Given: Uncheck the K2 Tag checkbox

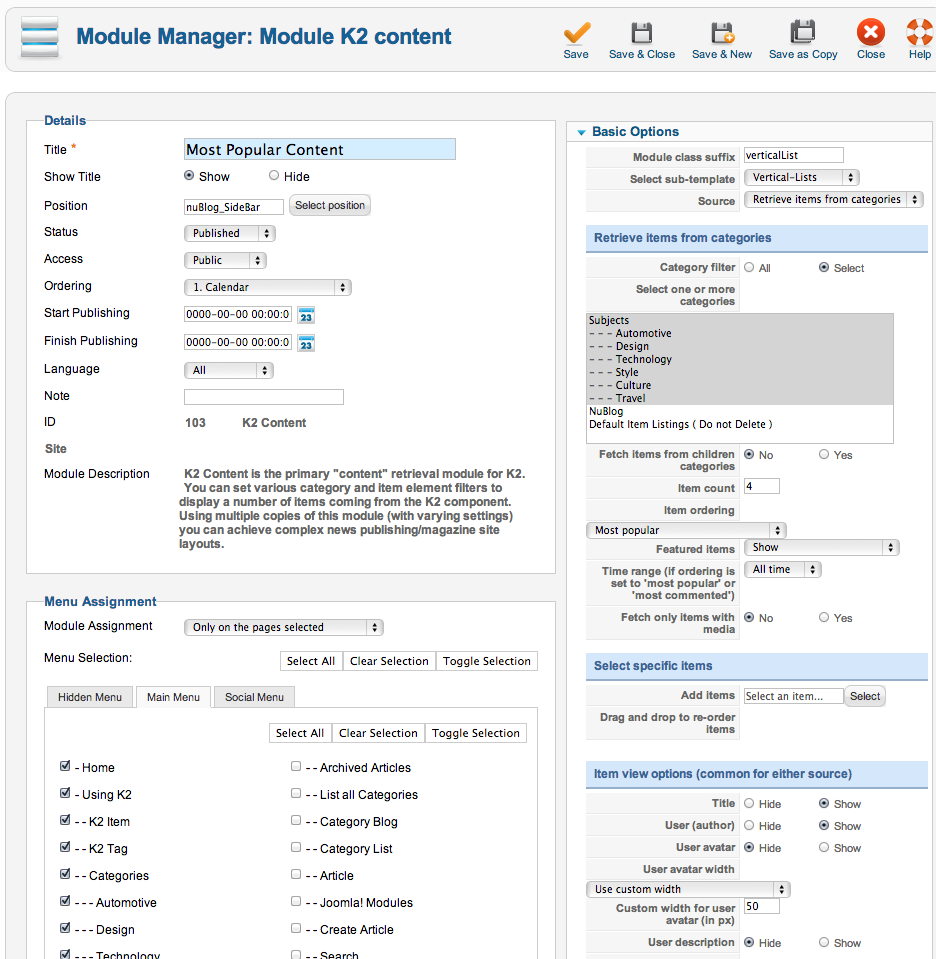Looking at the screenshot, I should [65, 847].
